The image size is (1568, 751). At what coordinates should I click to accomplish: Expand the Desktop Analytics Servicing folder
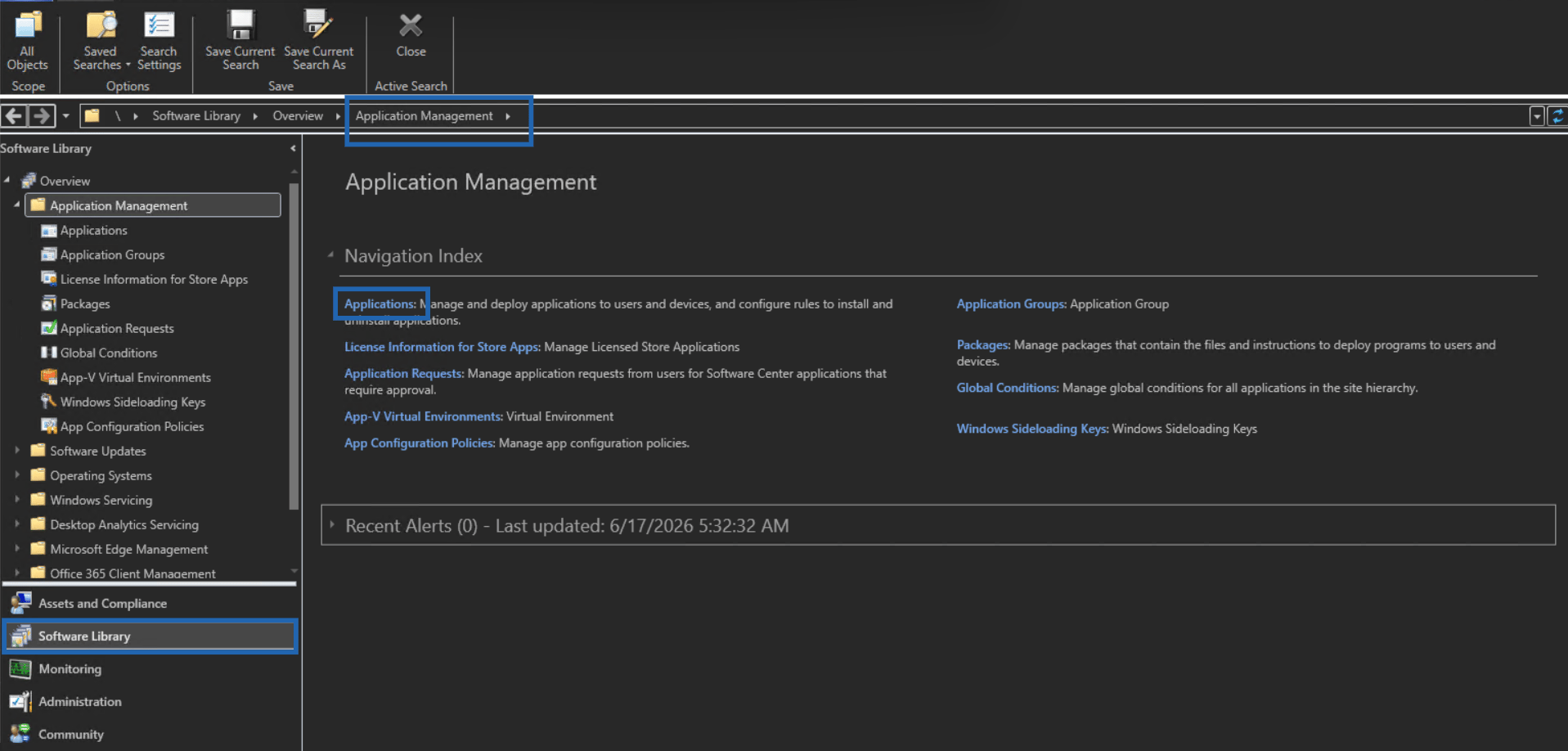17,524
